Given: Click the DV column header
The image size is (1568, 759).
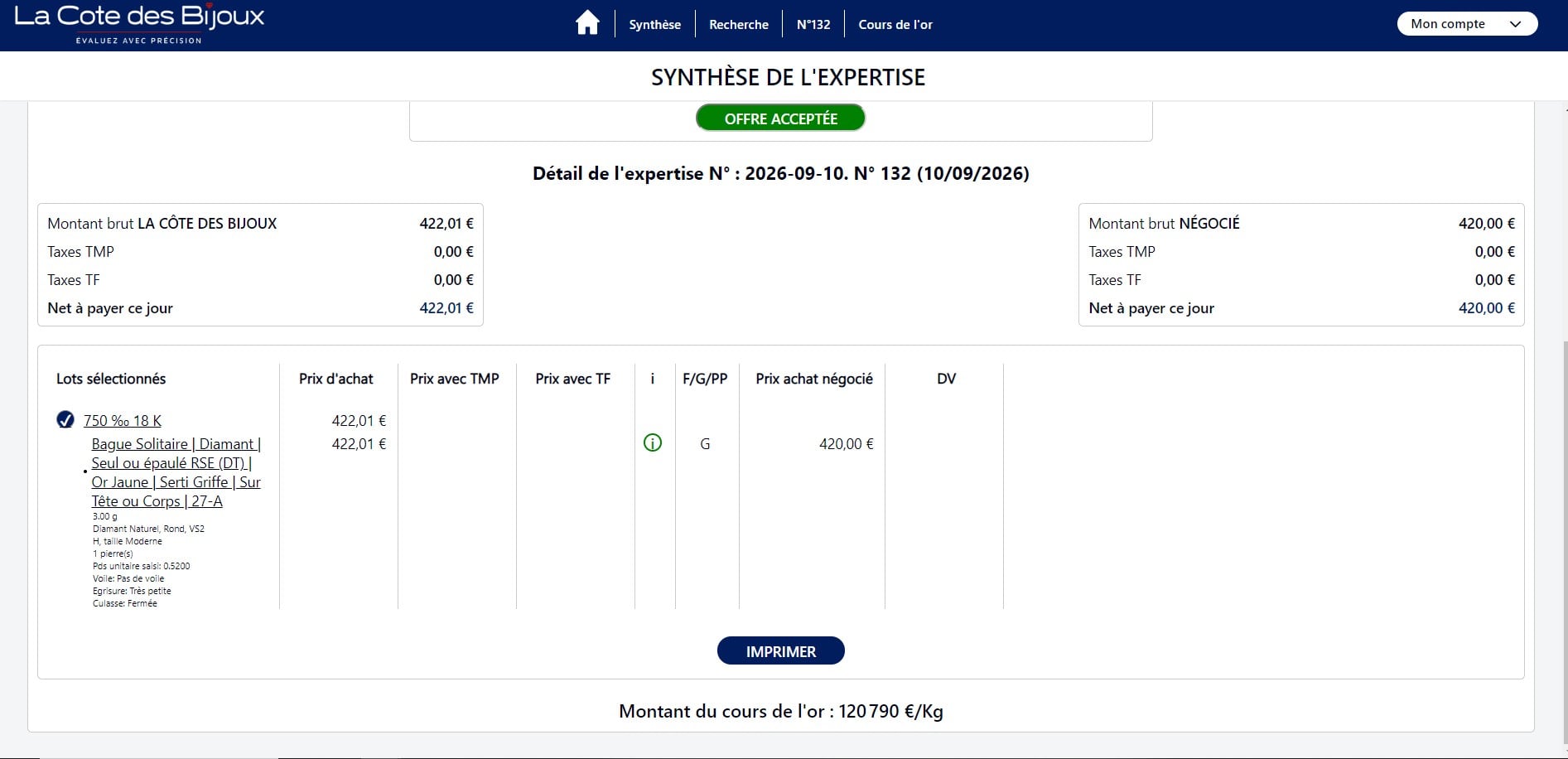Looking at the screenshot, I should [946, 379].
